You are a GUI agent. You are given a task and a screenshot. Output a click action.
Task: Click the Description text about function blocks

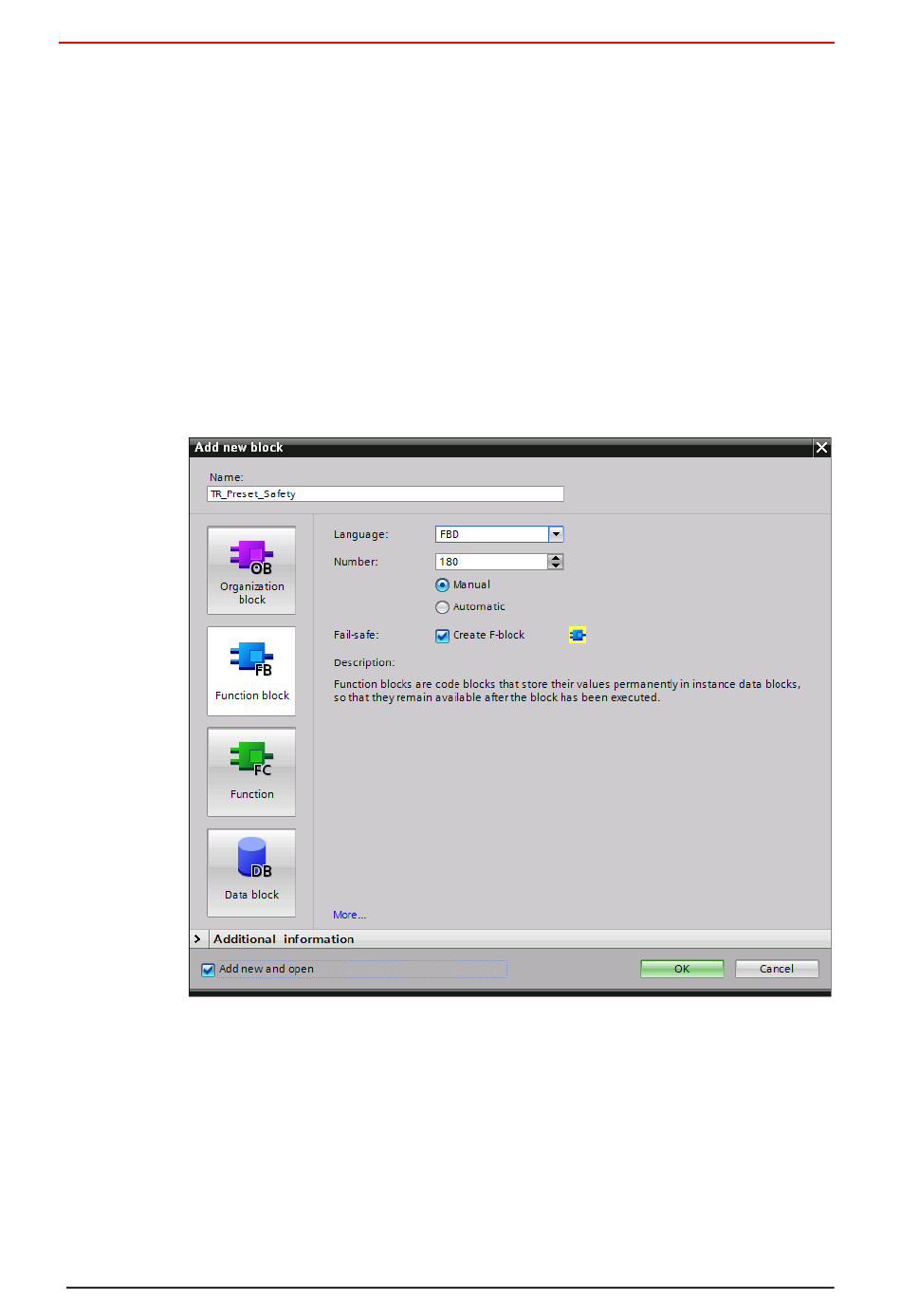tap(567, 691)
